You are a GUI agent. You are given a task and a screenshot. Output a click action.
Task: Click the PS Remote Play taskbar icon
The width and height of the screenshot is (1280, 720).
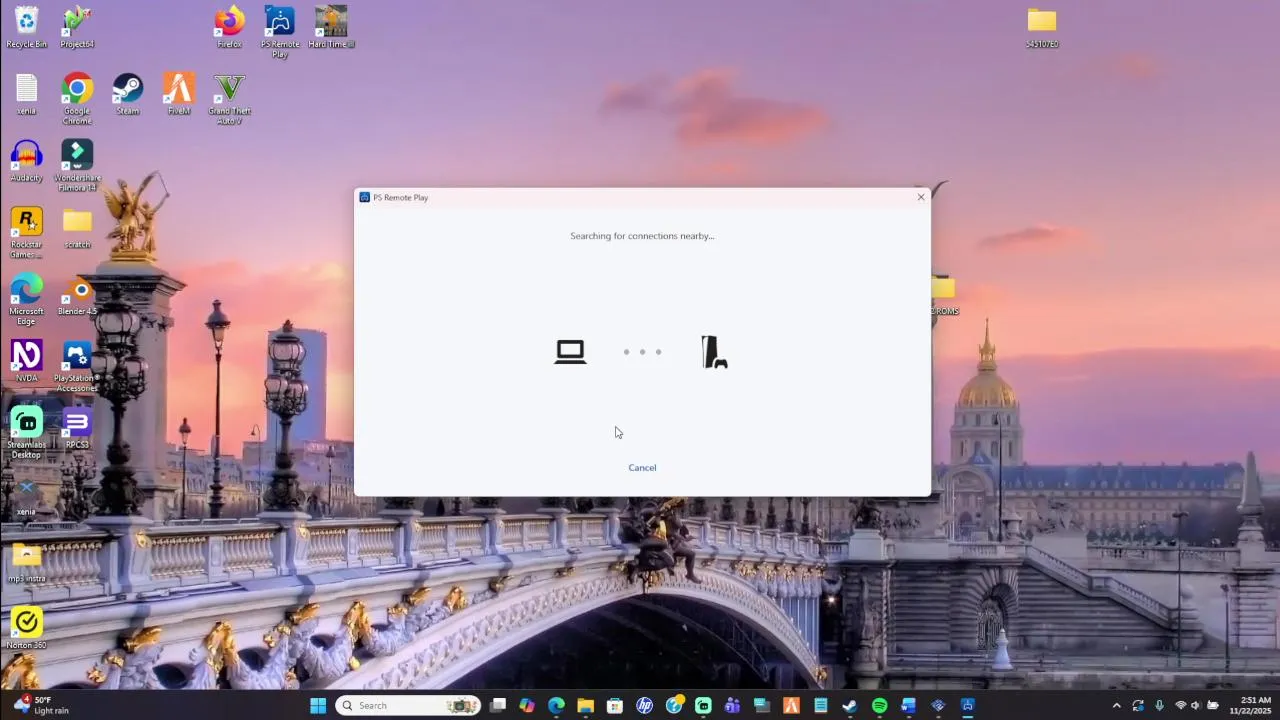pyautogui.click(x=967, y=706)
